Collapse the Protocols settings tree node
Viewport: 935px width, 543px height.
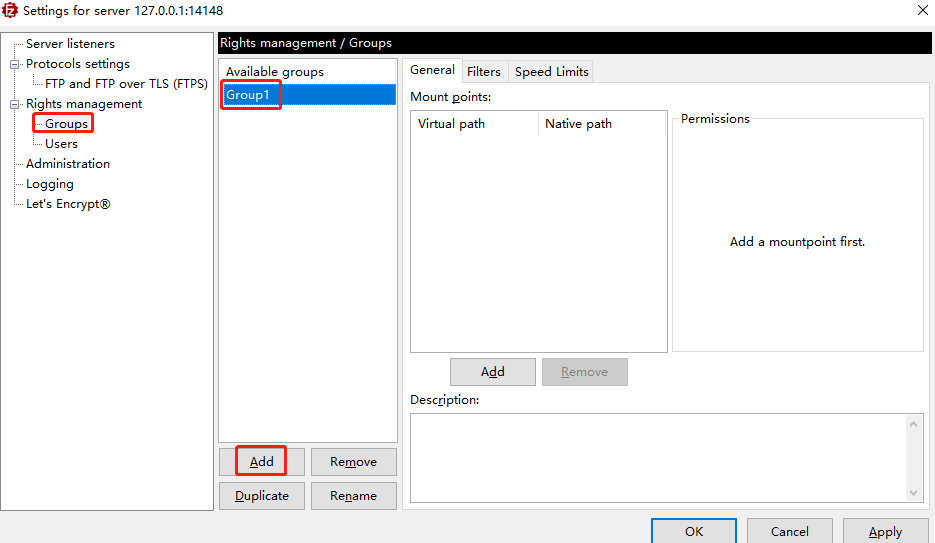[x=15, y=64]
